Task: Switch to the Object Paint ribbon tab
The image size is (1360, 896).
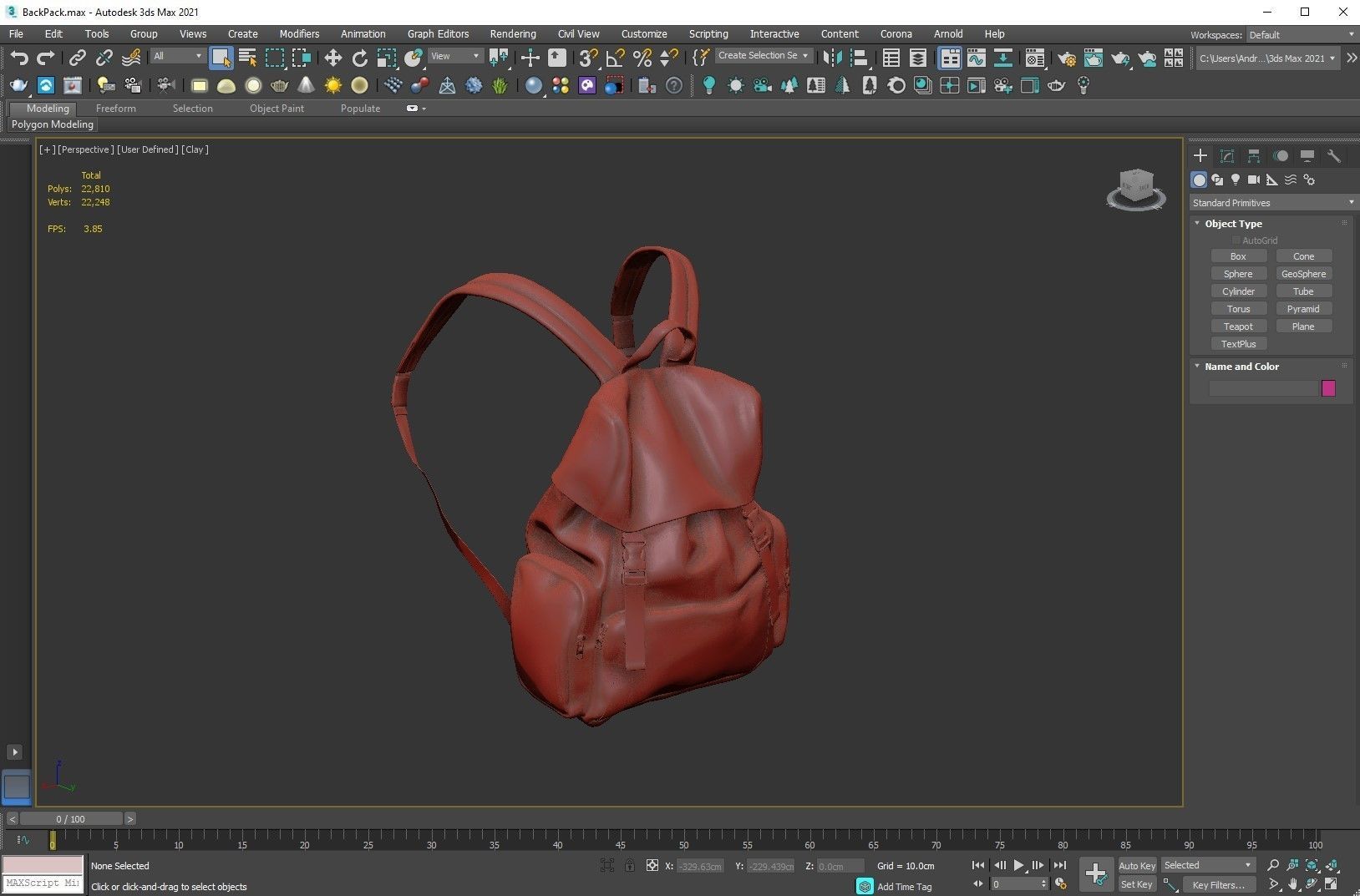Action: click(x=277, y=109)
